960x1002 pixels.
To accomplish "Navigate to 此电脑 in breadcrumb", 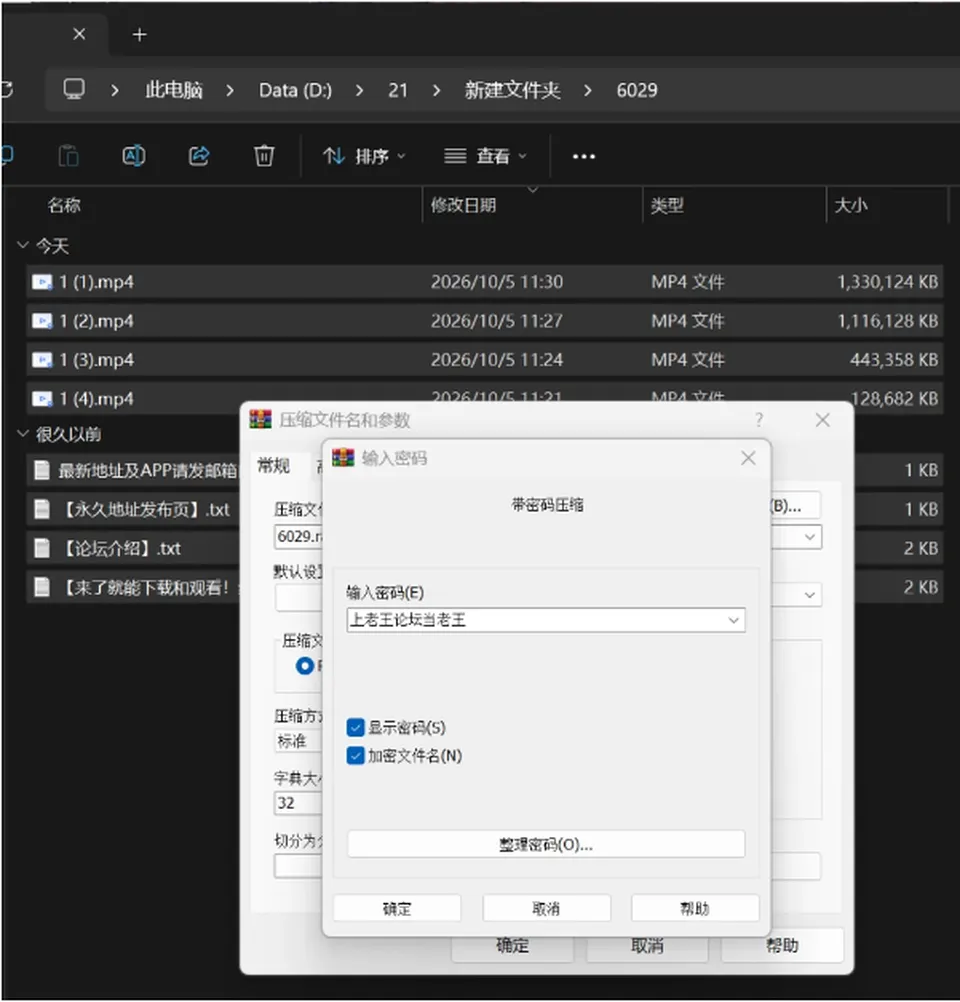I will tap(174, 90).
